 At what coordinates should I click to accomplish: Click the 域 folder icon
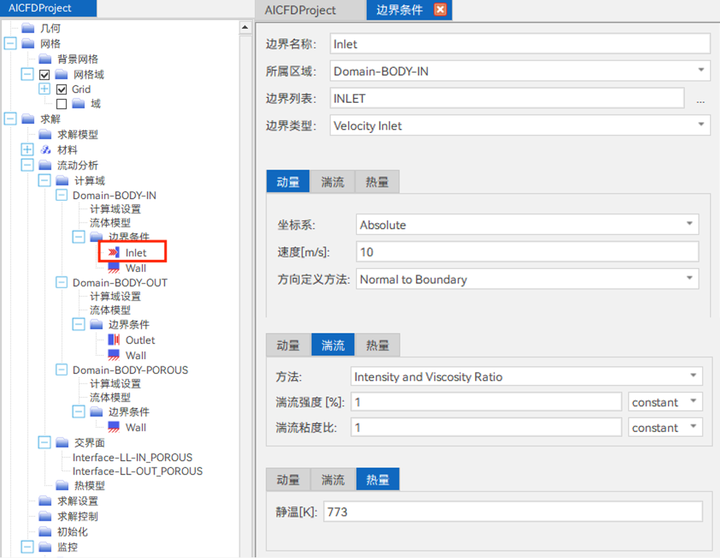pos(79,104)
